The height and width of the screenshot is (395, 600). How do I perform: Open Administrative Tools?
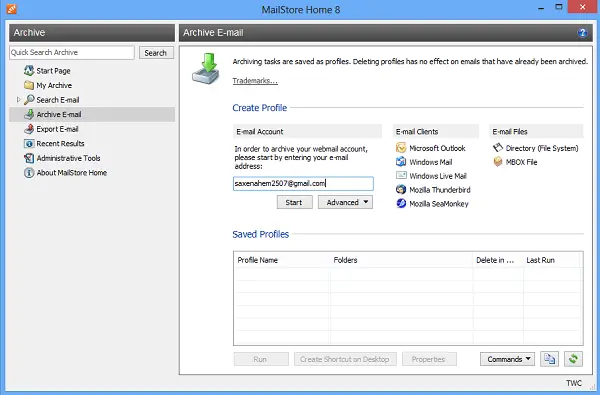[x=68, y=158]
